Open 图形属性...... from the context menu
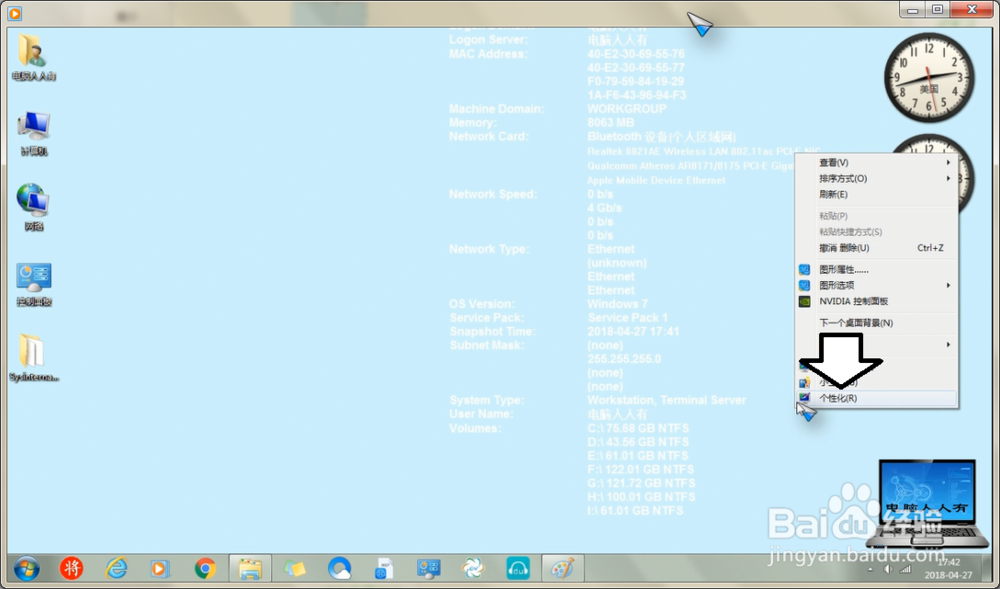This screenshot has width=1000, height=589. (x=877, y=270)
